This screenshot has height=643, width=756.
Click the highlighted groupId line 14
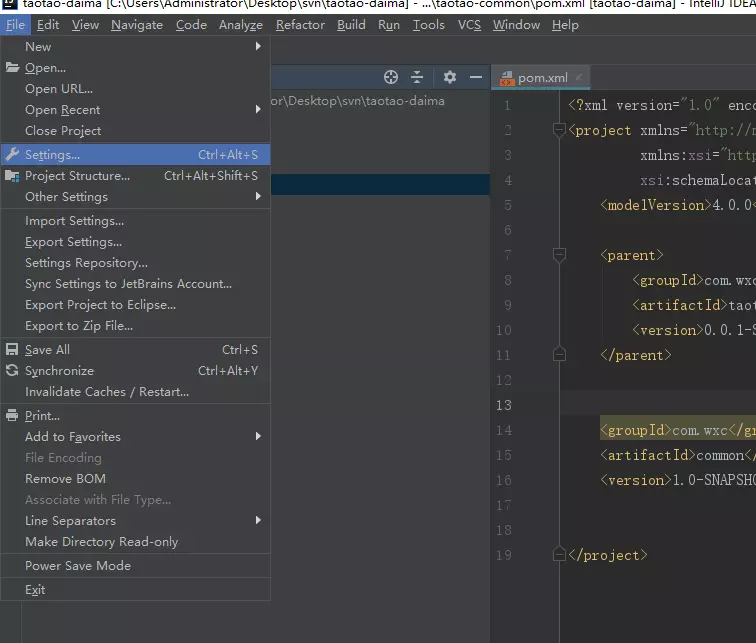(678, 429)
